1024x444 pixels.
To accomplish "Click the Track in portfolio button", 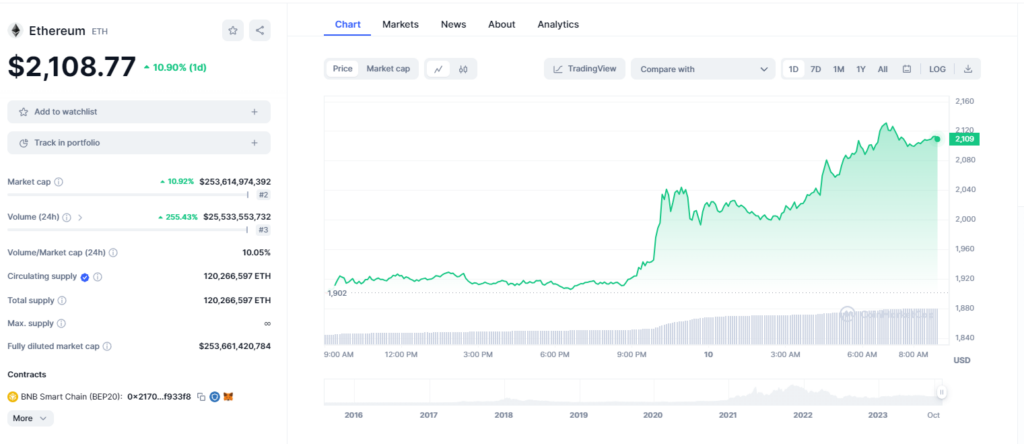I will (138, 142).
